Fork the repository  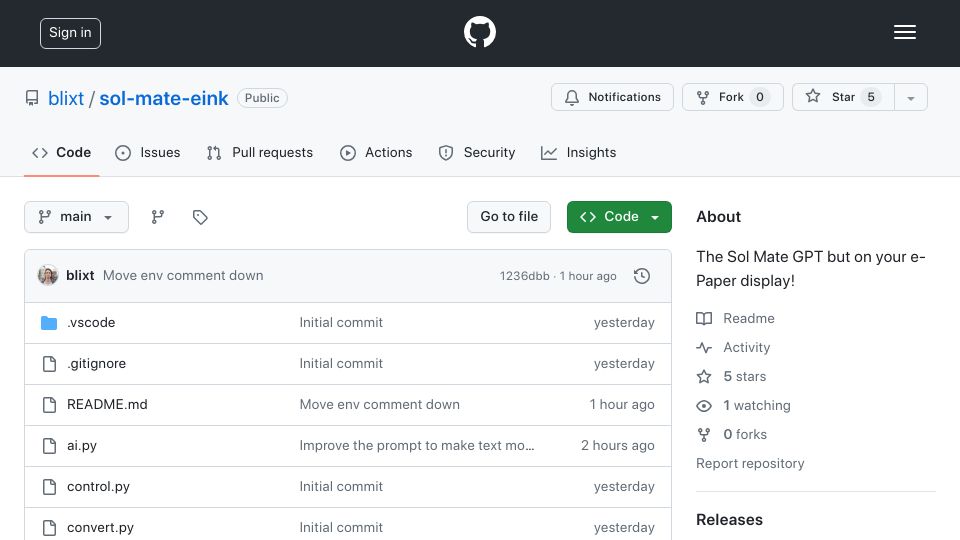[x=733, y=97]
